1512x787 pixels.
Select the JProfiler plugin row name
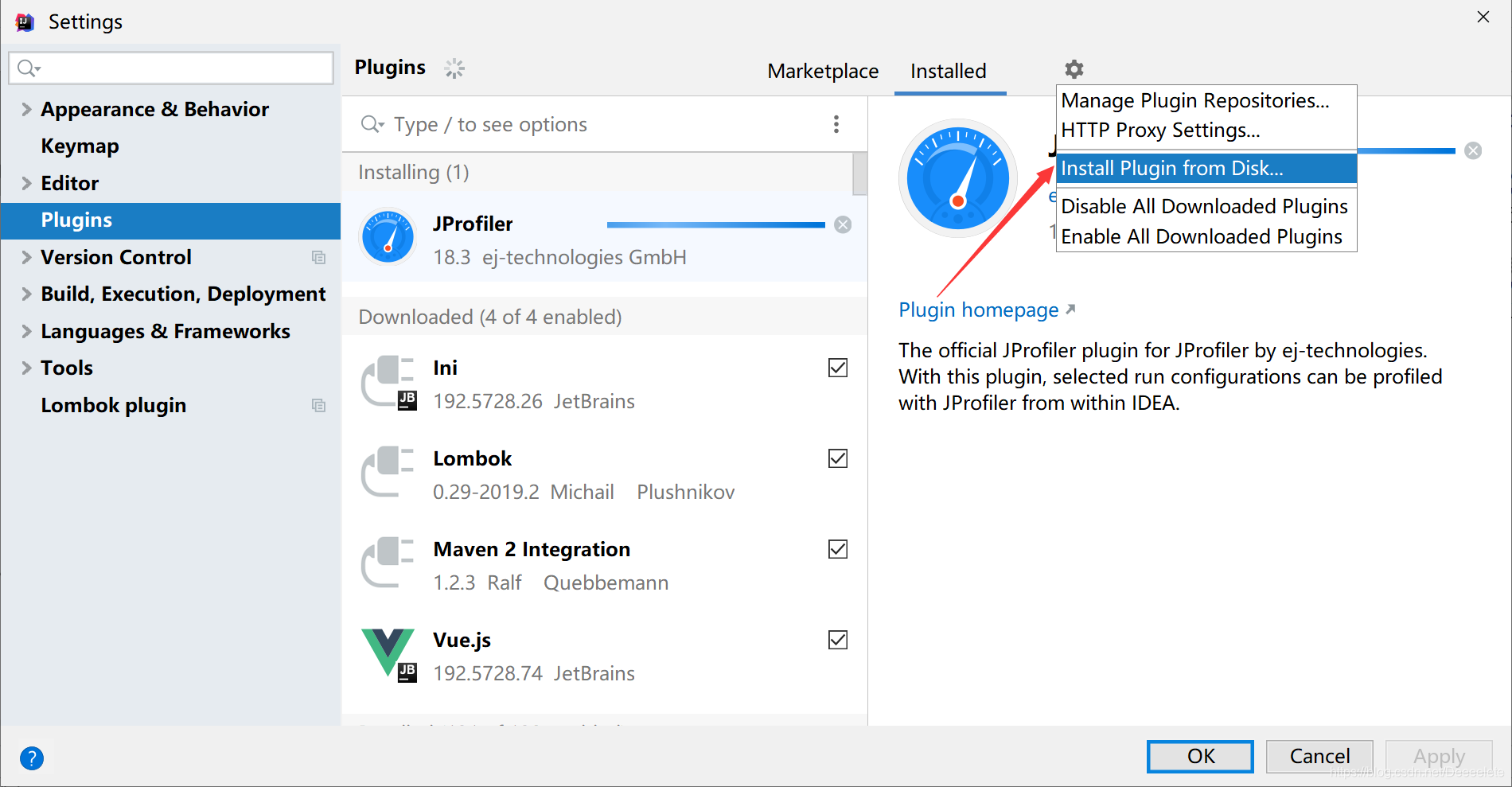[x=473, y=224]
